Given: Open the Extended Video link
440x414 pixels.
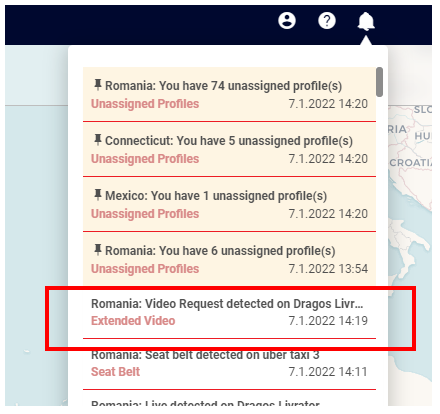Looking at the screenshot, I should click(133, 321).
